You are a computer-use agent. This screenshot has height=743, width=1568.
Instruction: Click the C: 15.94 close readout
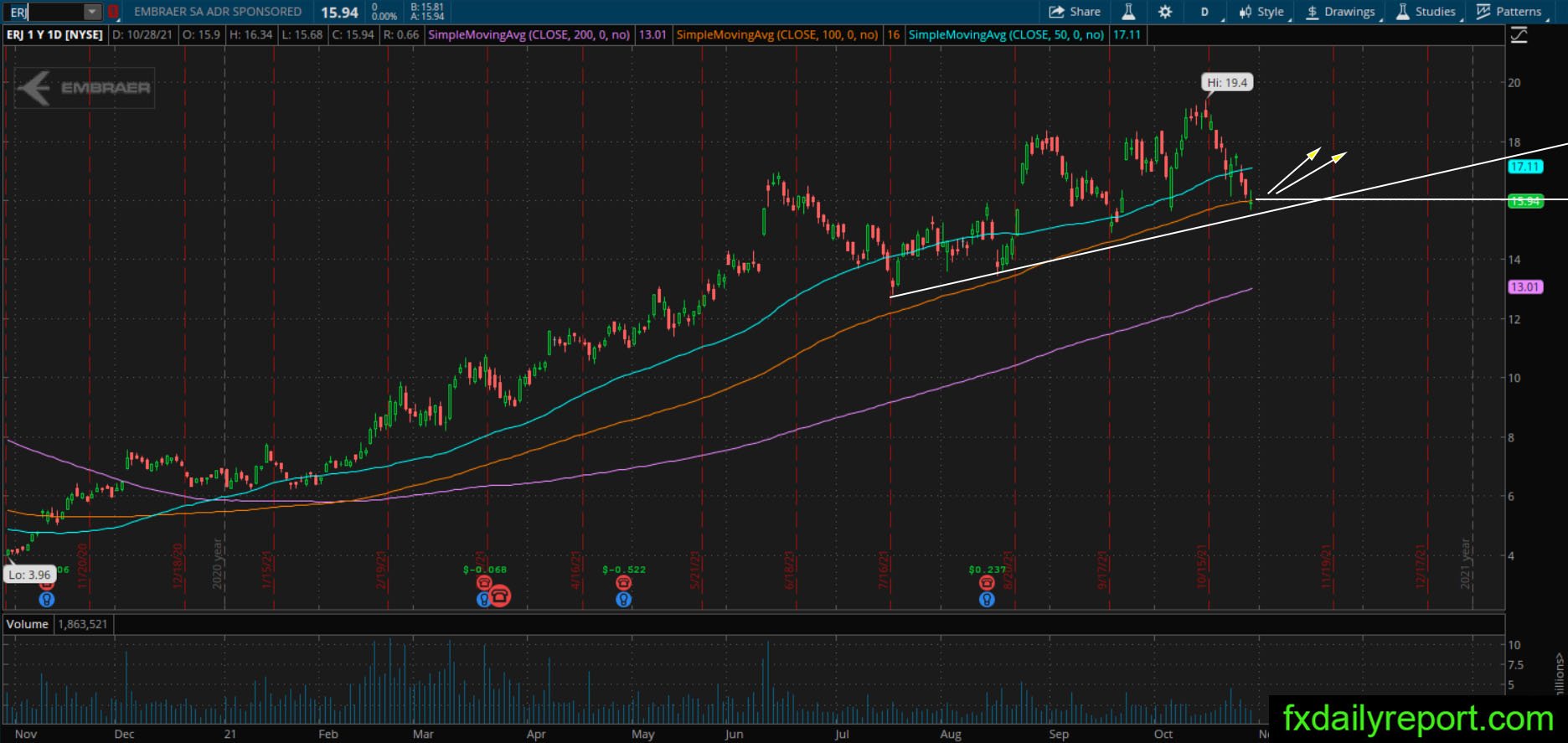coord(353,35)
